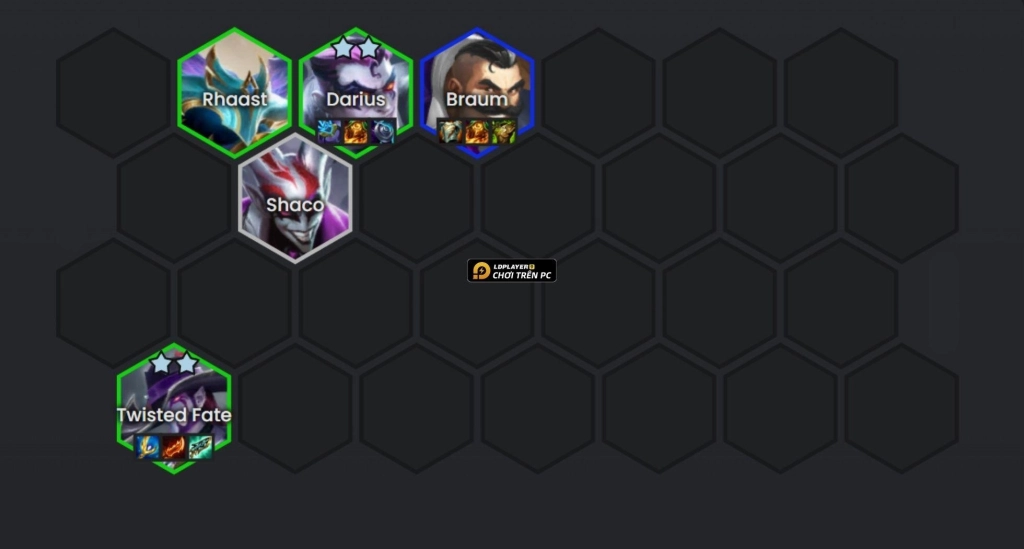Click the star rating above Darius

pyautogui.click(x=356, y=47)
